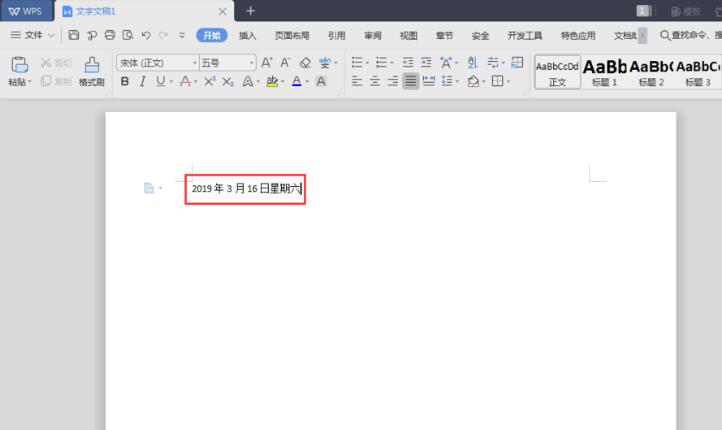722x430 pixels.
Task: Open the 特色应用 ribbon tab
Action: coord(578,35)
